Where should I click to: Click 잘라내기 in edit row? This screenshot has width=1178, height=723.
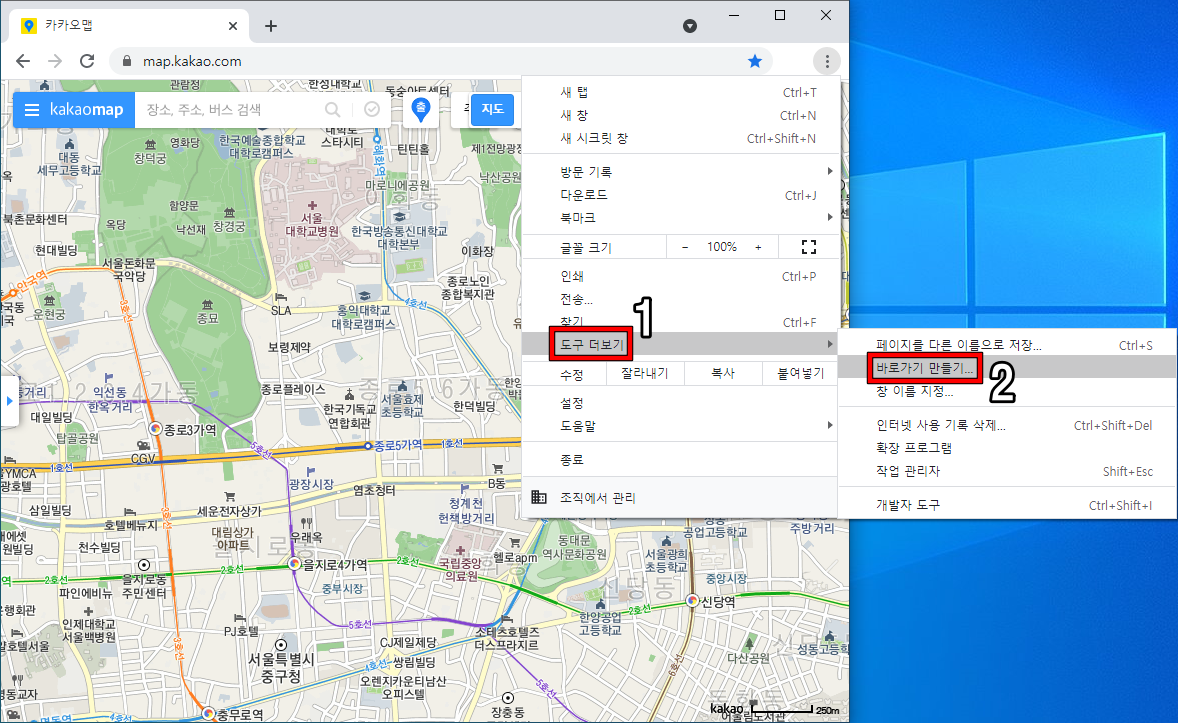(645, 373)
